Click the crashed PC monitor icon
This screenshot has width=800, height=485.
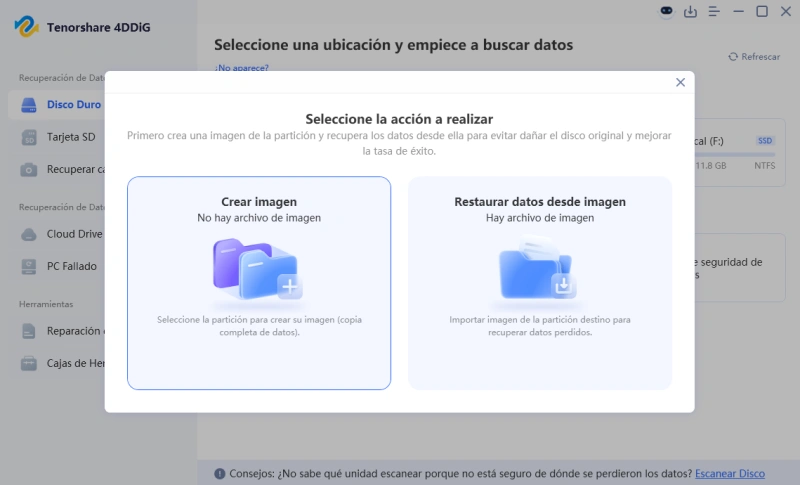click(x=29, y=267)
